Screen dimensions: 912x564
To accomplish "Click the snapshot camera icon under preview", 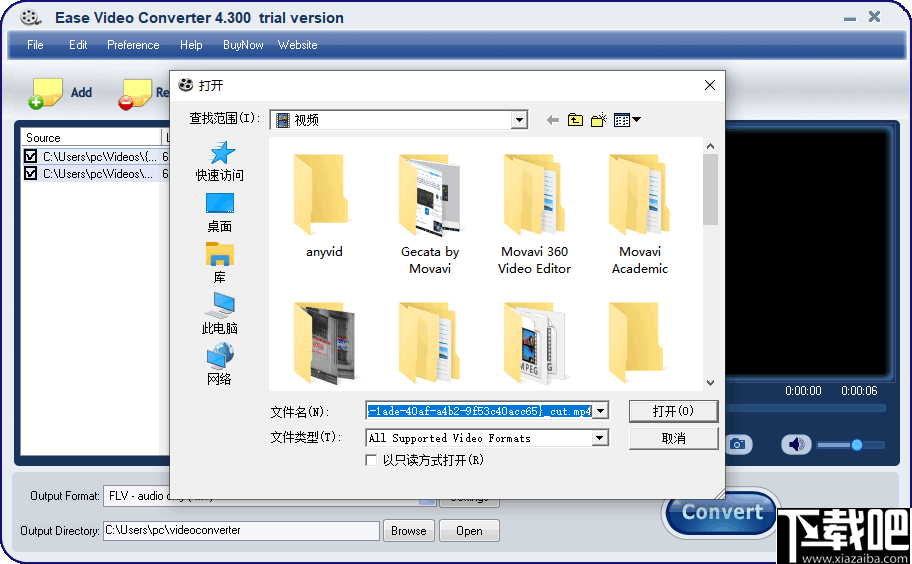I will coord(738,445).
